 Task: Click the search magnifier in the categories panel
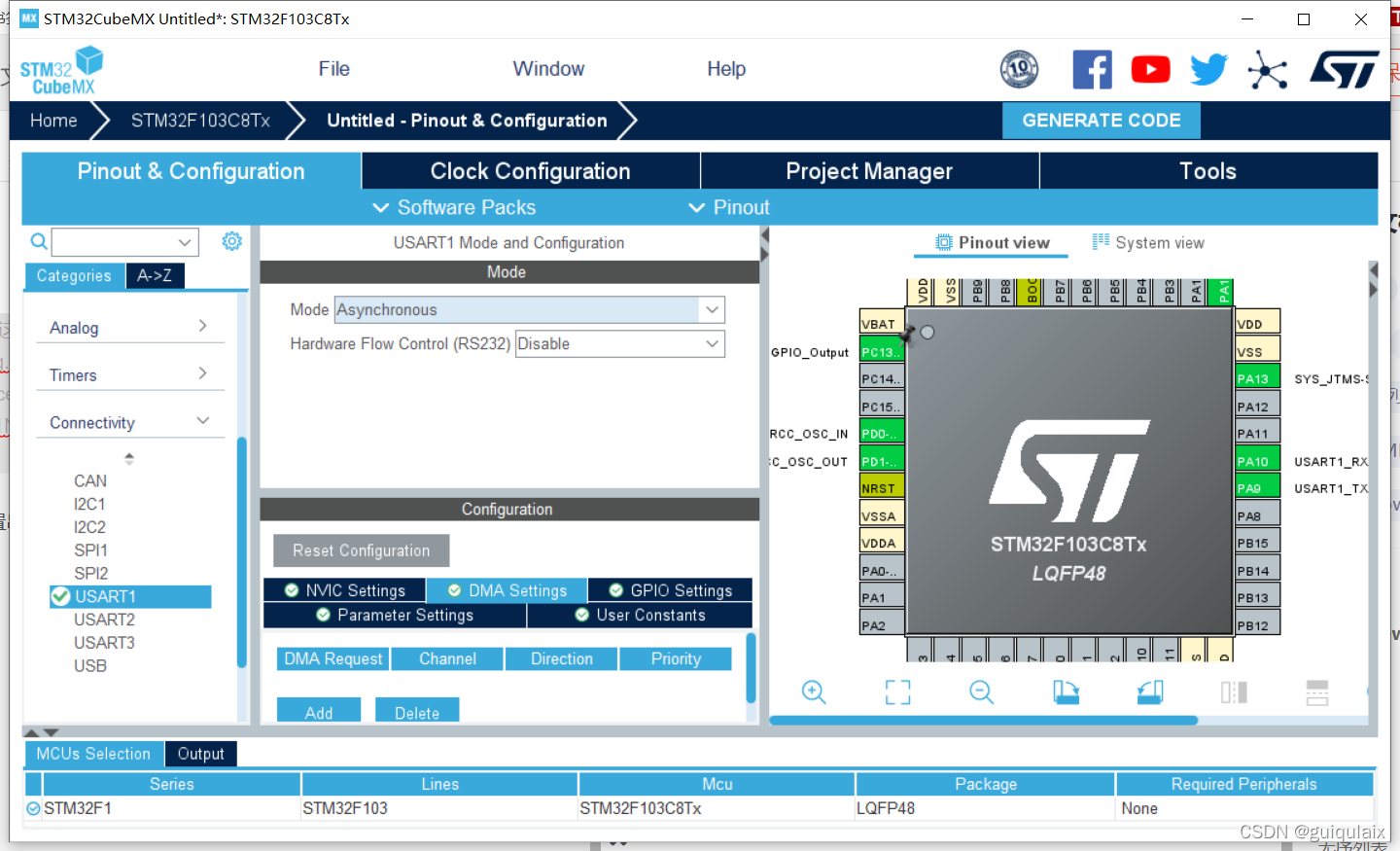(39, 241)
